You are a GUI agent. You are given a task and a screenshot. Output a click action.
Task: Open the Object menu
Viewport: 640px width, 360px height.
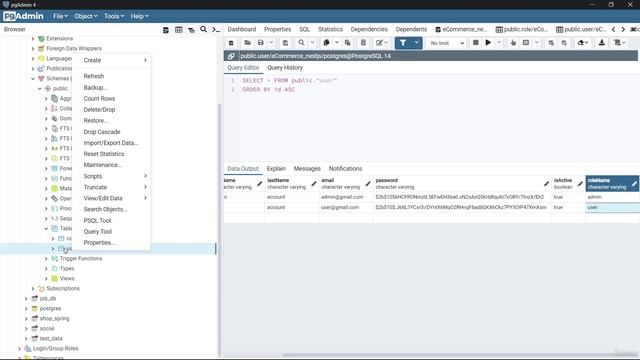pos(86,16)
